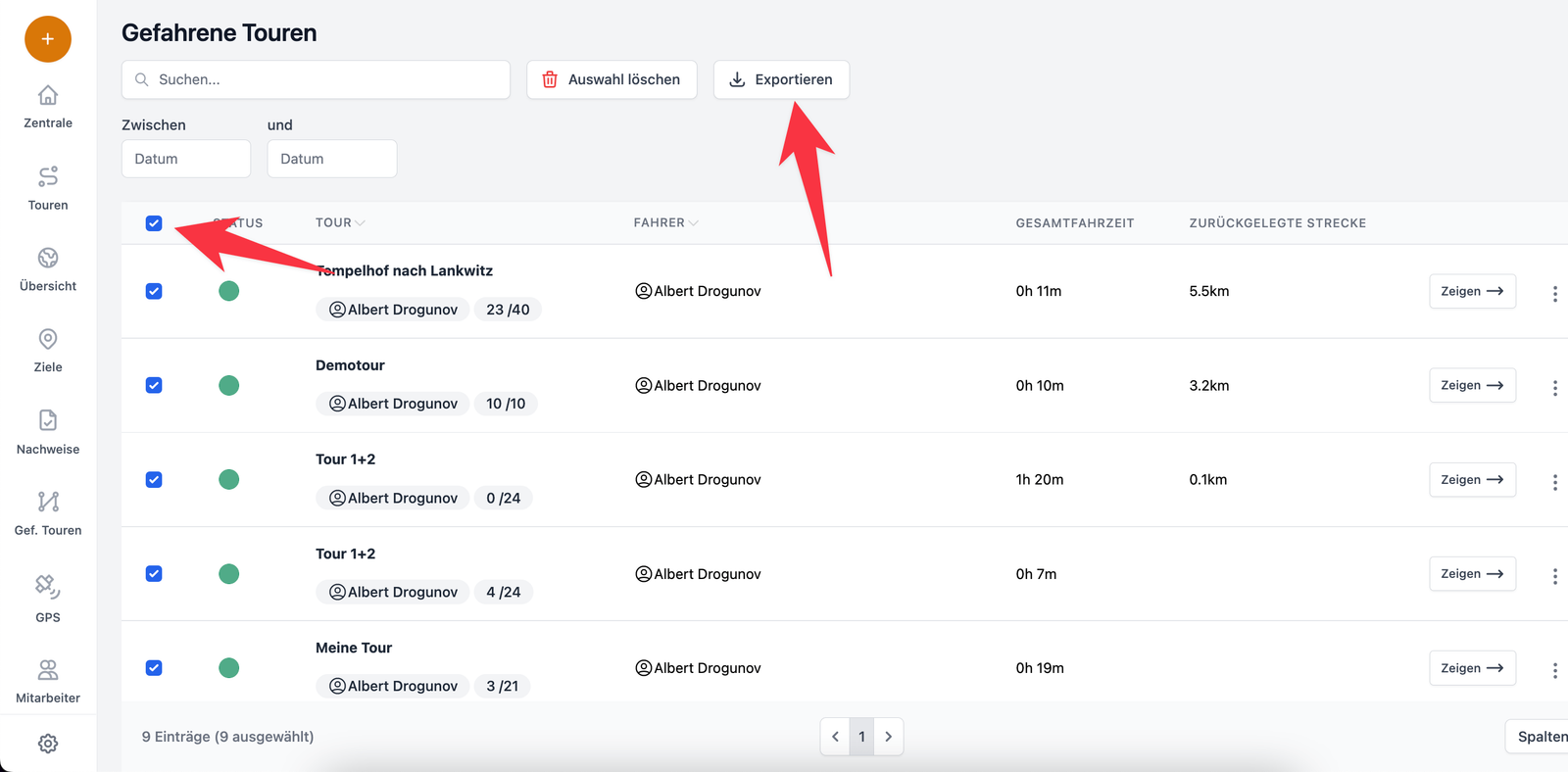This screenshot has height=772, width=1568.
Task: Sort by FAHRER column header
Action: [665, 222]
